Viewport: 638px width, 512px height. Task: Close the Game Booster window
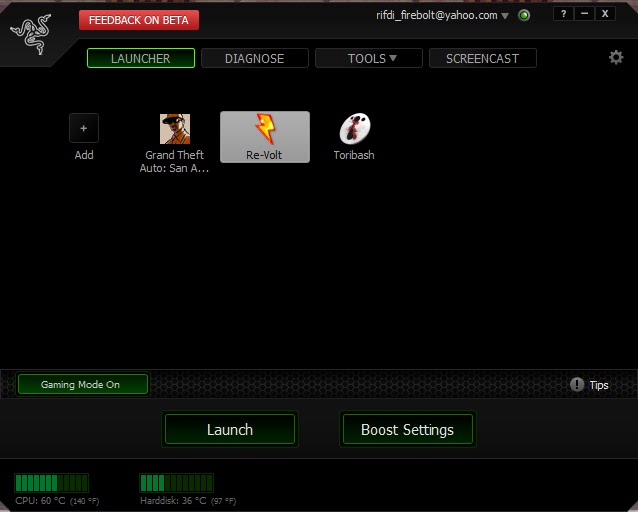click(605, 14)
